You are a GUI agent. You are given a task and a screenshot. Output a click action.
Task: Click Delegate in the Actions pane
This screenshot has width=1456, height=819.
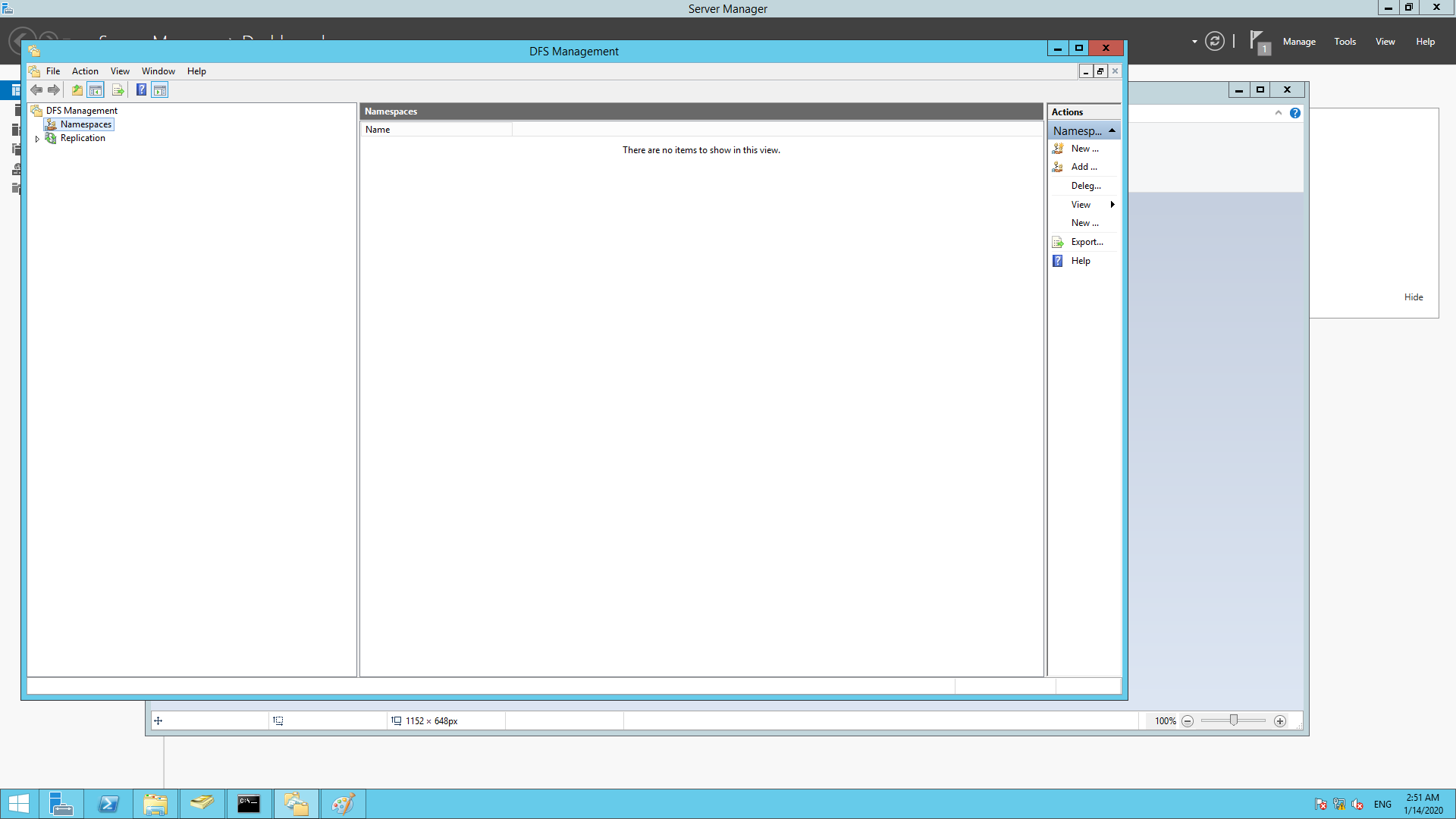[x=1086, y=185]
